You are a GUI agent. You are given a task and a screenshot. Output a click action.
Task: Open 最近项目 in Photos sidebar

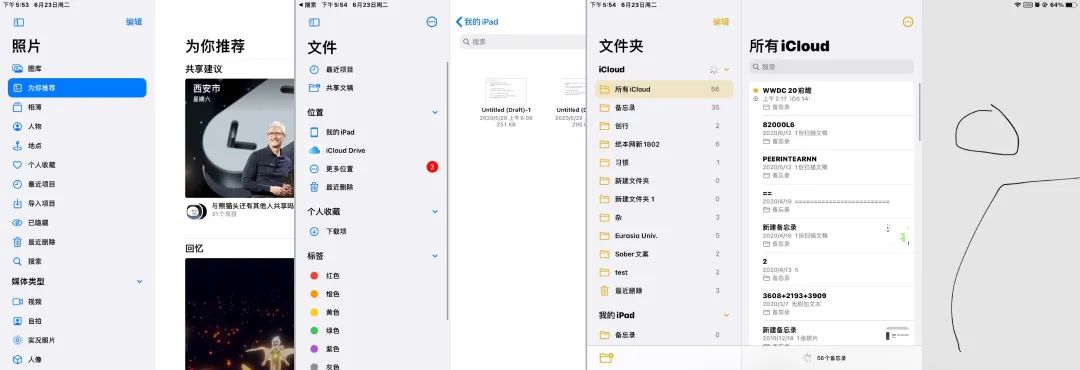pos(77,185)
